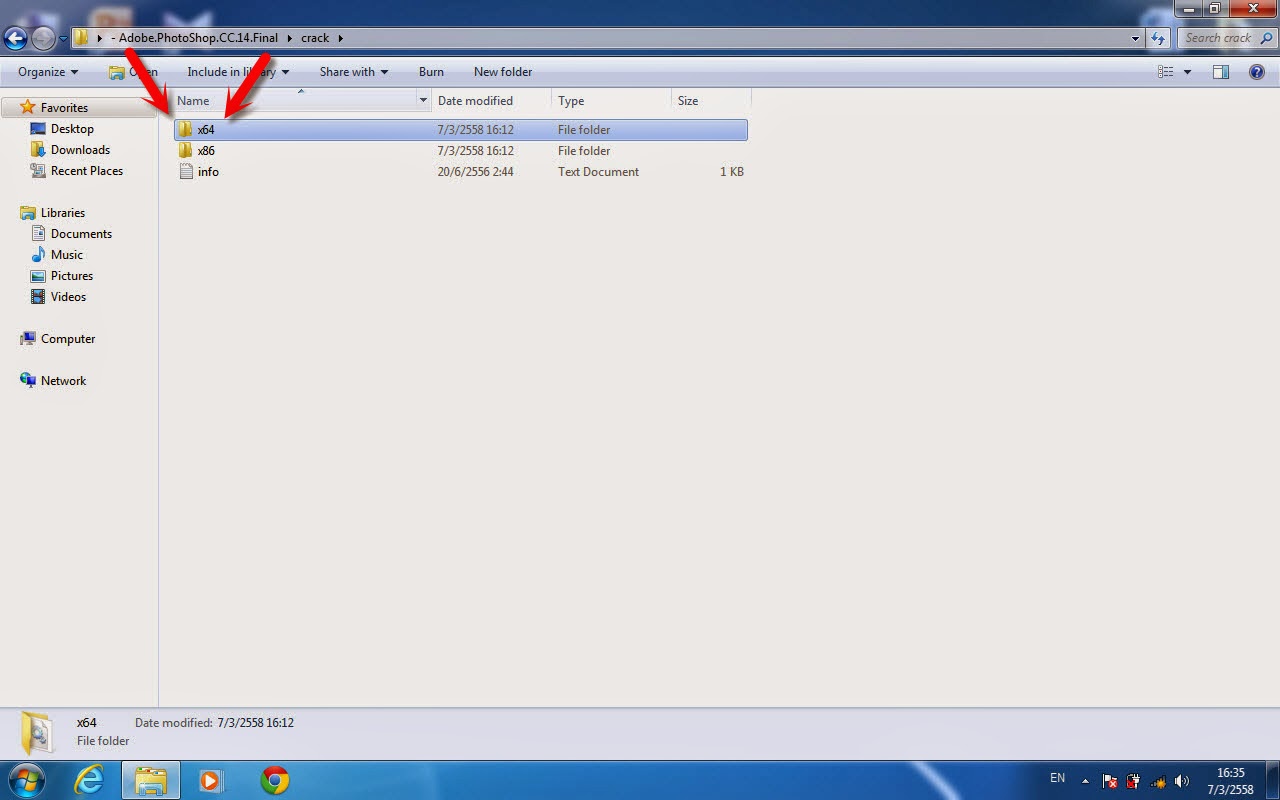This screenshot has height=800, width=1280.
Task: Click crack breadcrumb in address bar
Action: point(315,38)
